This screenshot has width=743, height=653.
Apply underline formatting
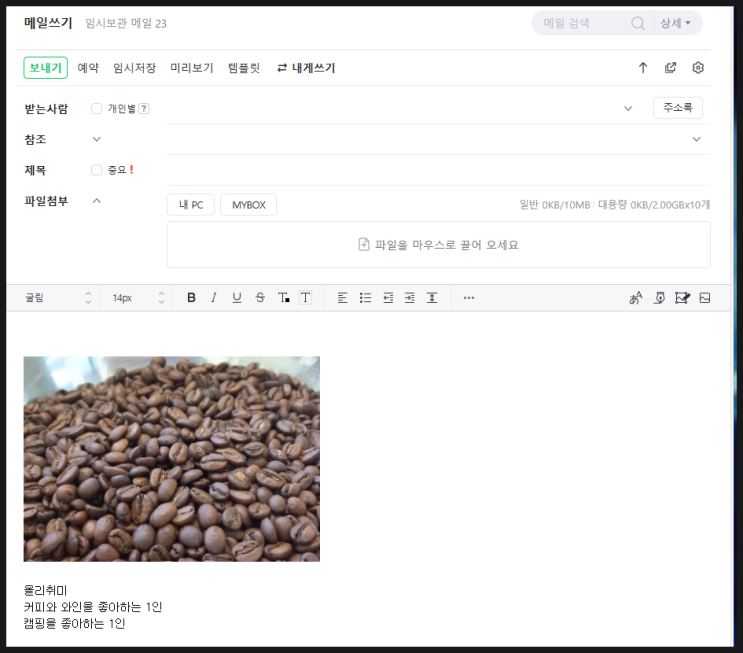[237, 298]
